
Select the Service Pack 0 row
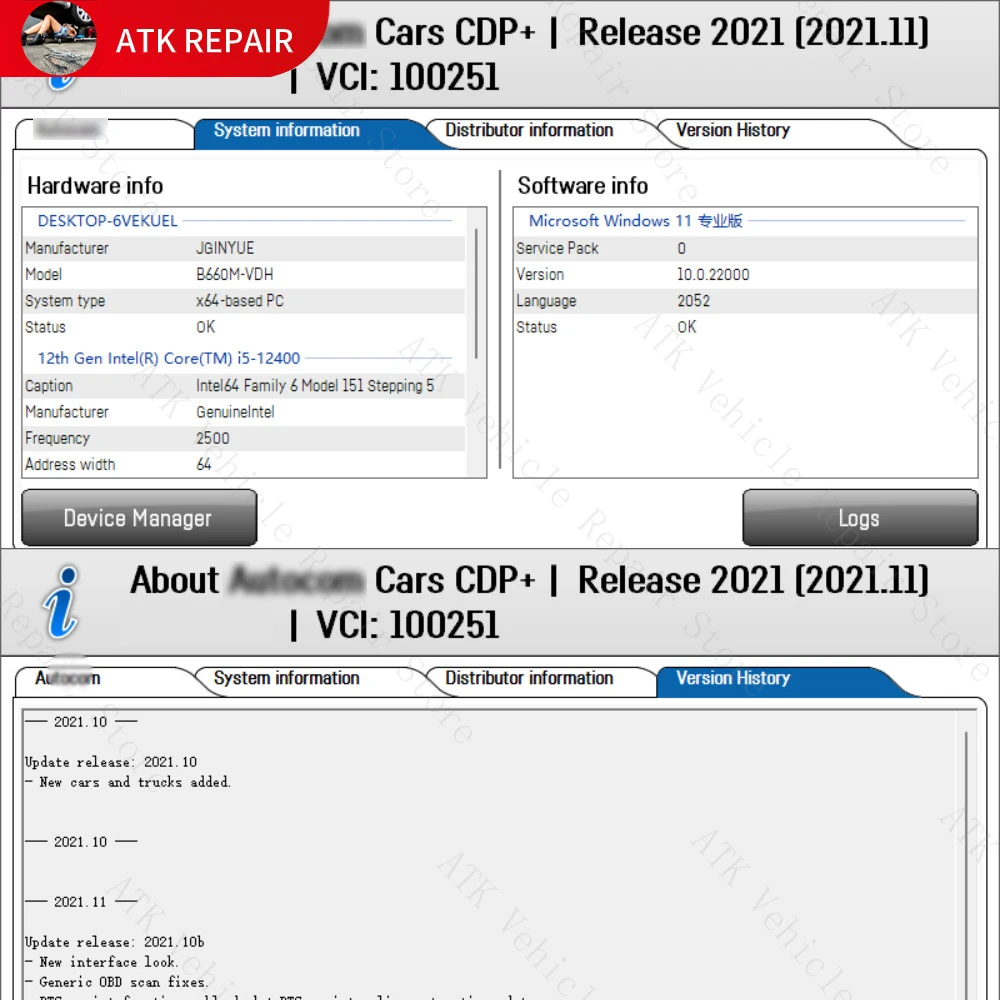point(746,248)
